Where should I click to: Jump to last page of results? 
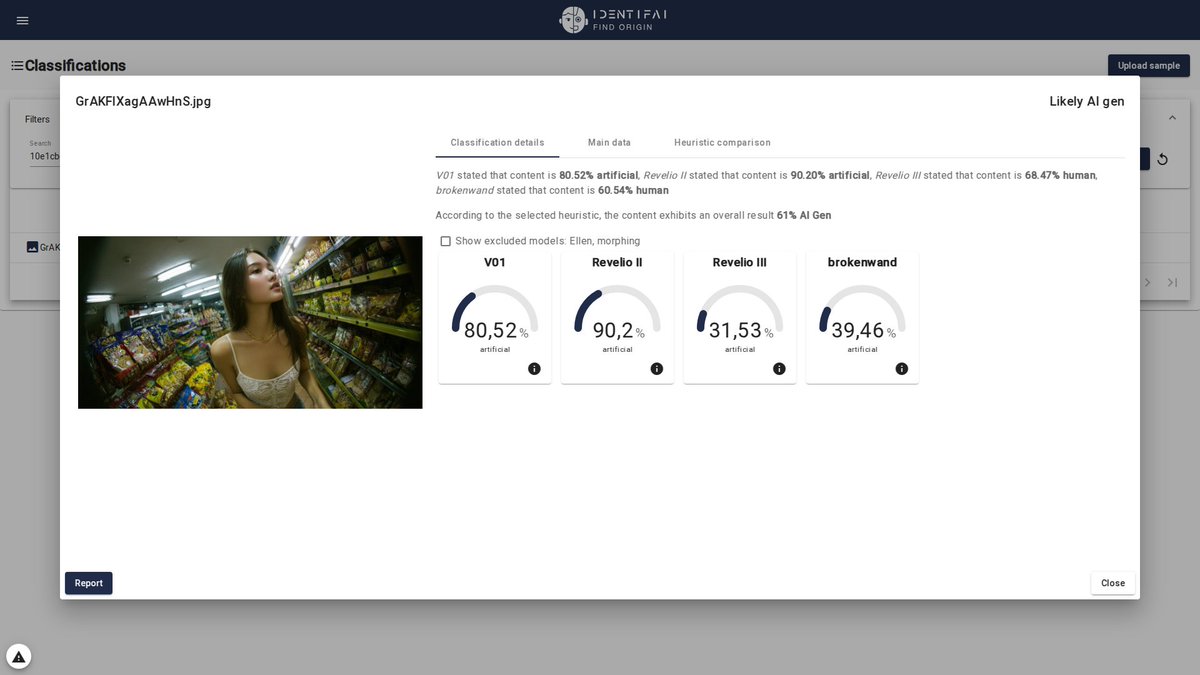(x=1172, y=282)
